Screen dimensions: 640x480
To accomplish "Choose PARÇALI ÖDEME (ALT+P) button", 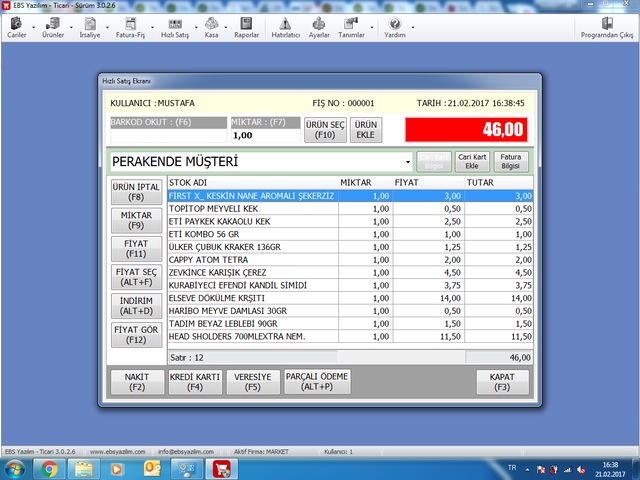I will (x=317, y=382).
